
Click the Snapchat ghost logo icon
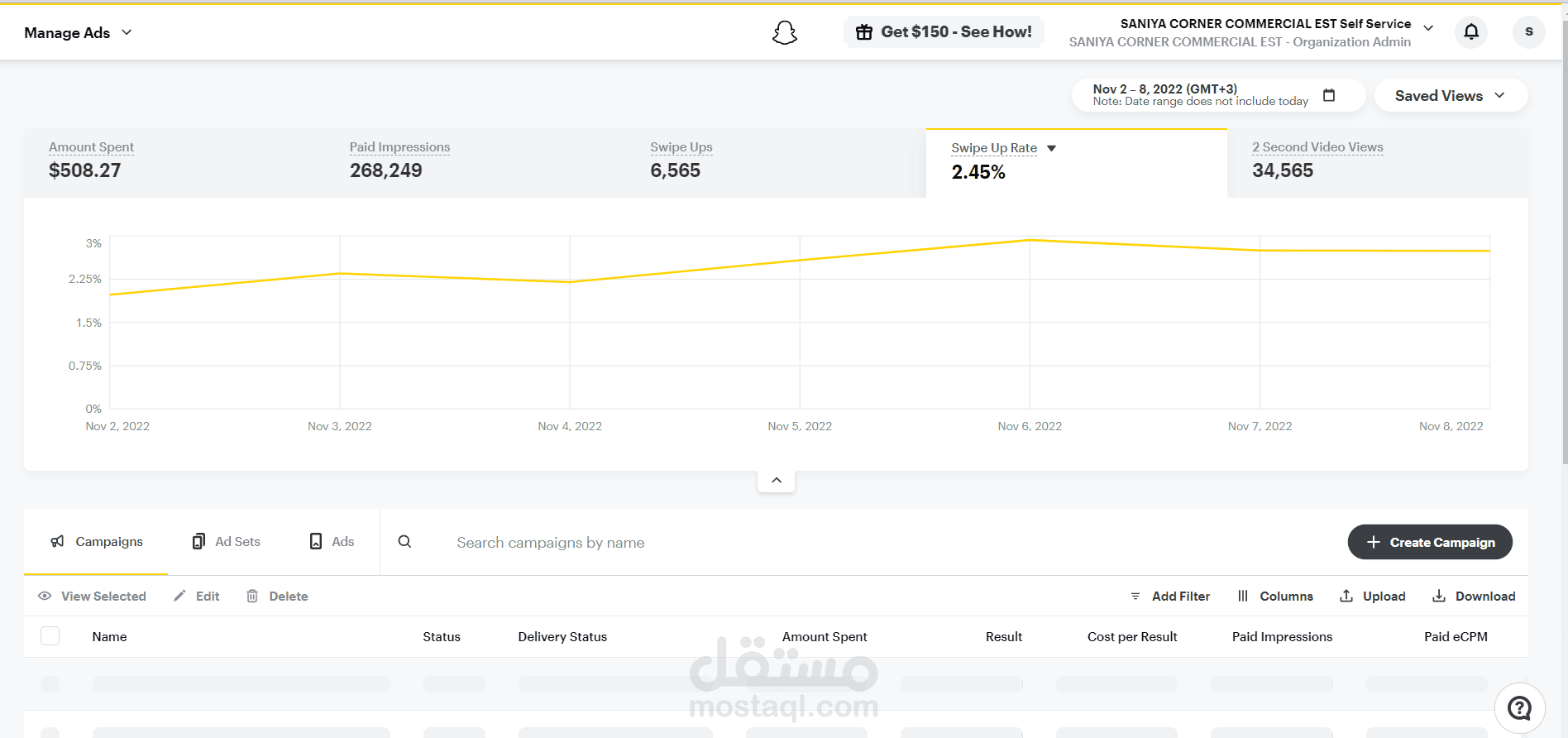coord(784,32)
